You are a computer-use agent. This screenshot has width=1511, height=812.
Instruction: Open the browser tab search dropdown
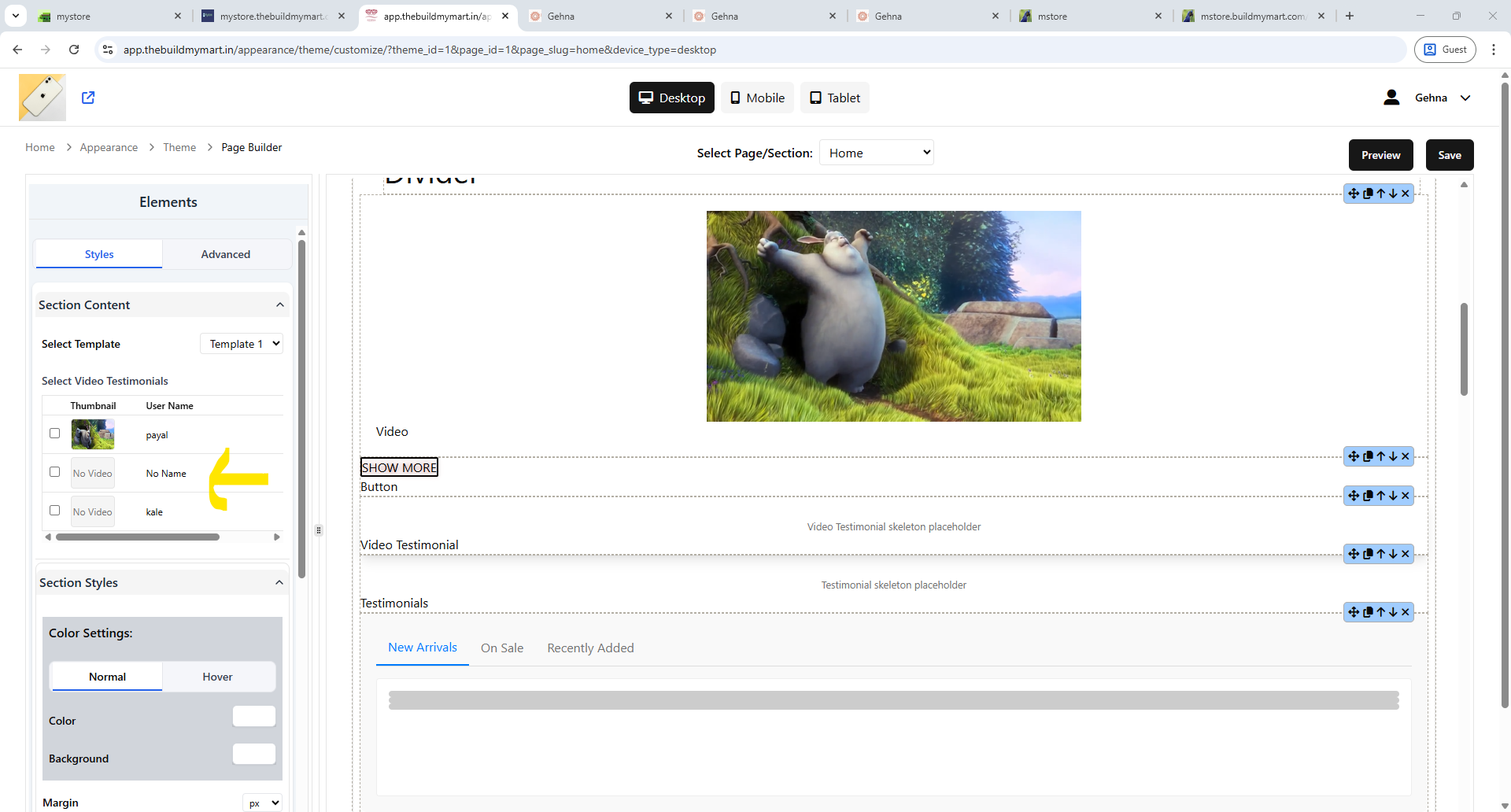[16, 16]
